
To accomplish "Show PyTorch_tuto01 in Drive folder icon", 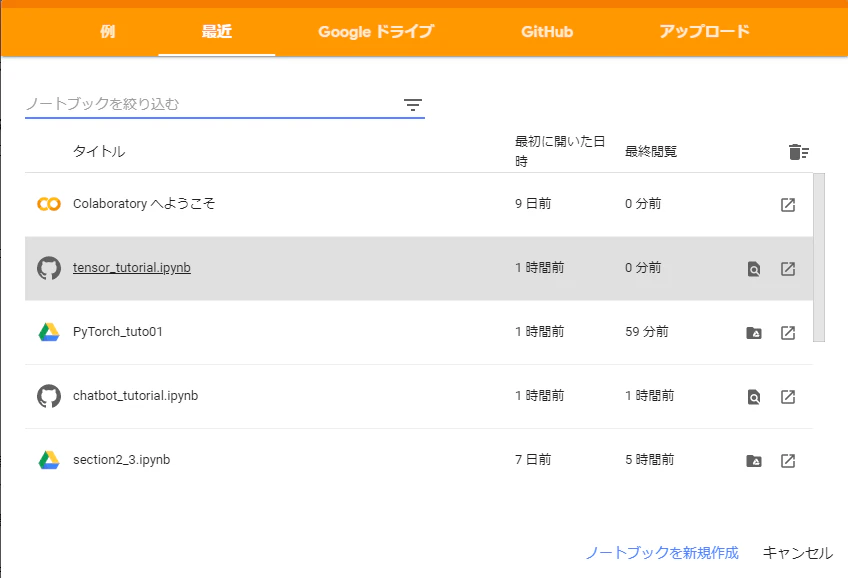I will pyautogui.click(x=754, y=333).
